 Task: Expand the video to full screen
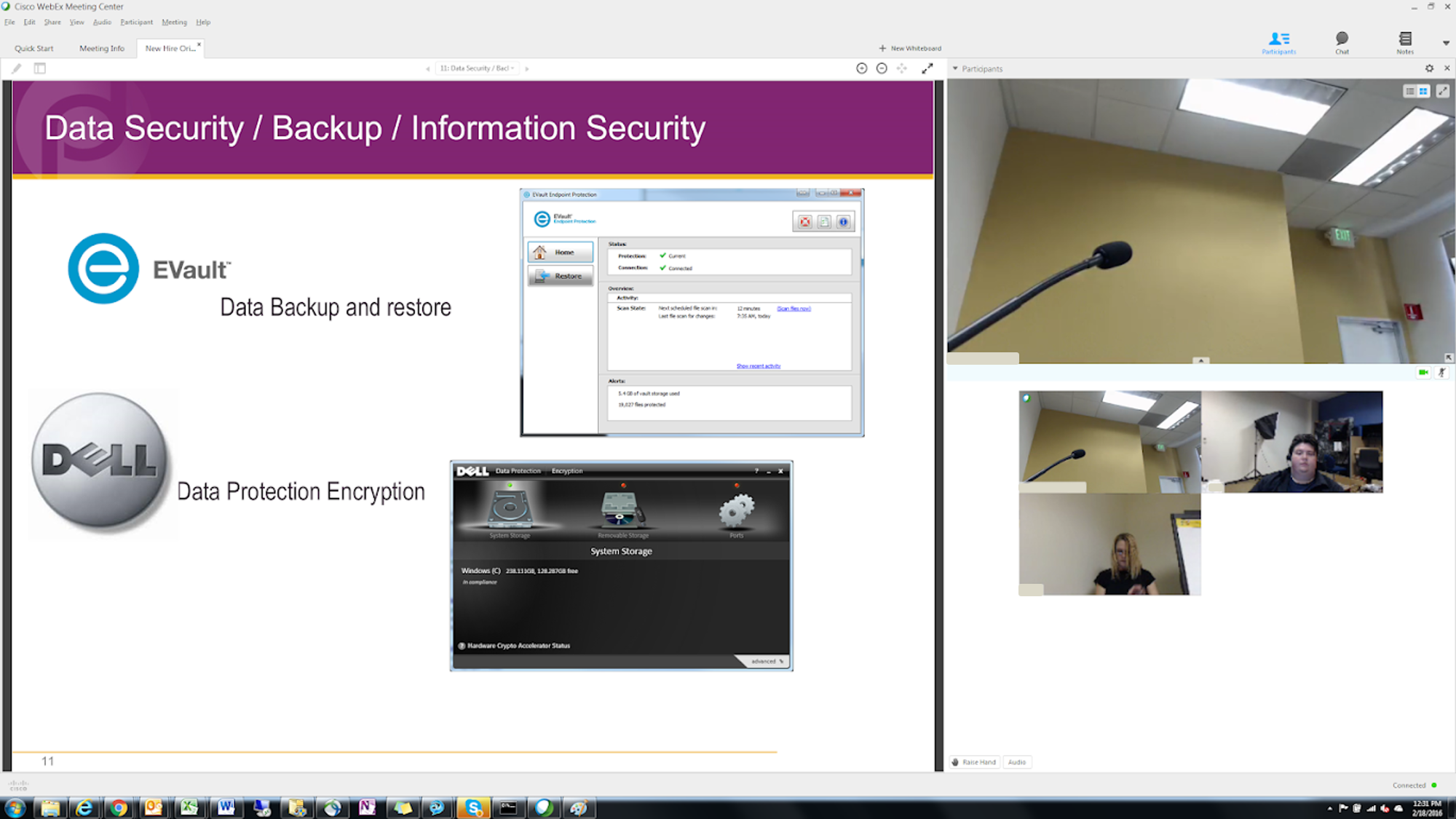pyautogui.click(x=1443, y=91)
